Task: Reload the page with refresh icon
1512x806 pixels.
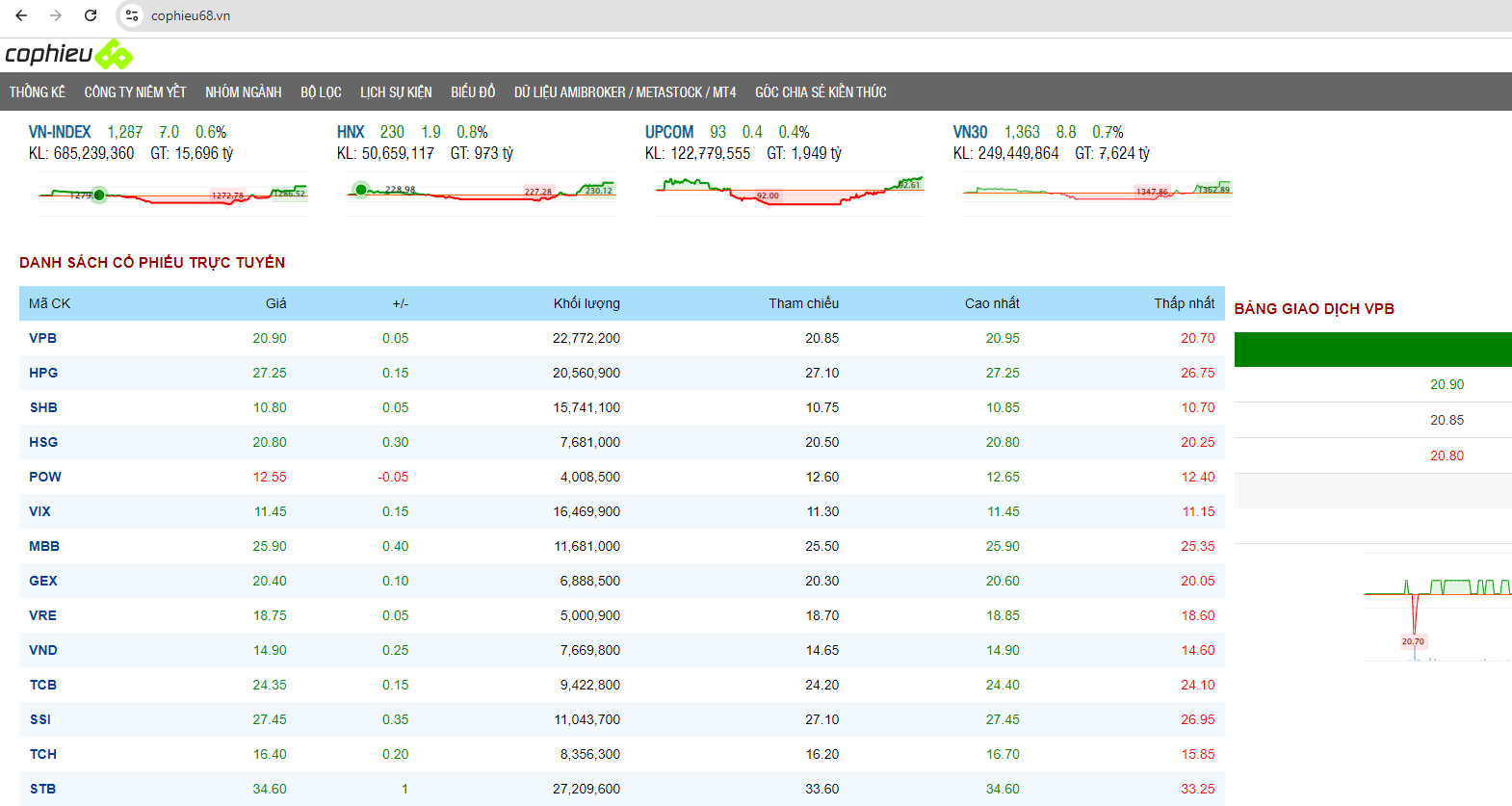Action: click(91, 15)
